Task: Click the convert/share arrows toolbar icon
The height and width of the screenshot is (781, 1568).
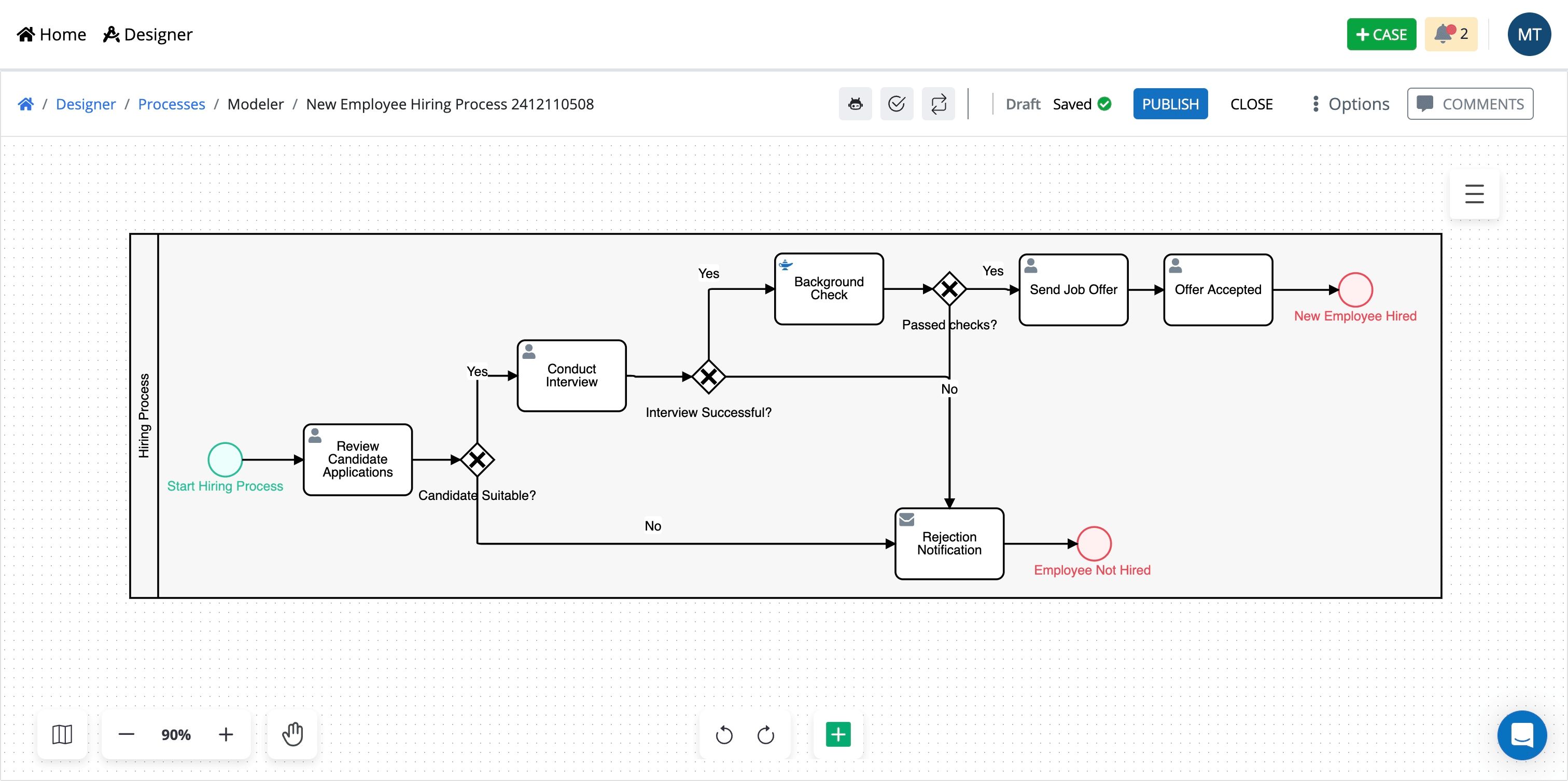Action: tap(938, 104)
